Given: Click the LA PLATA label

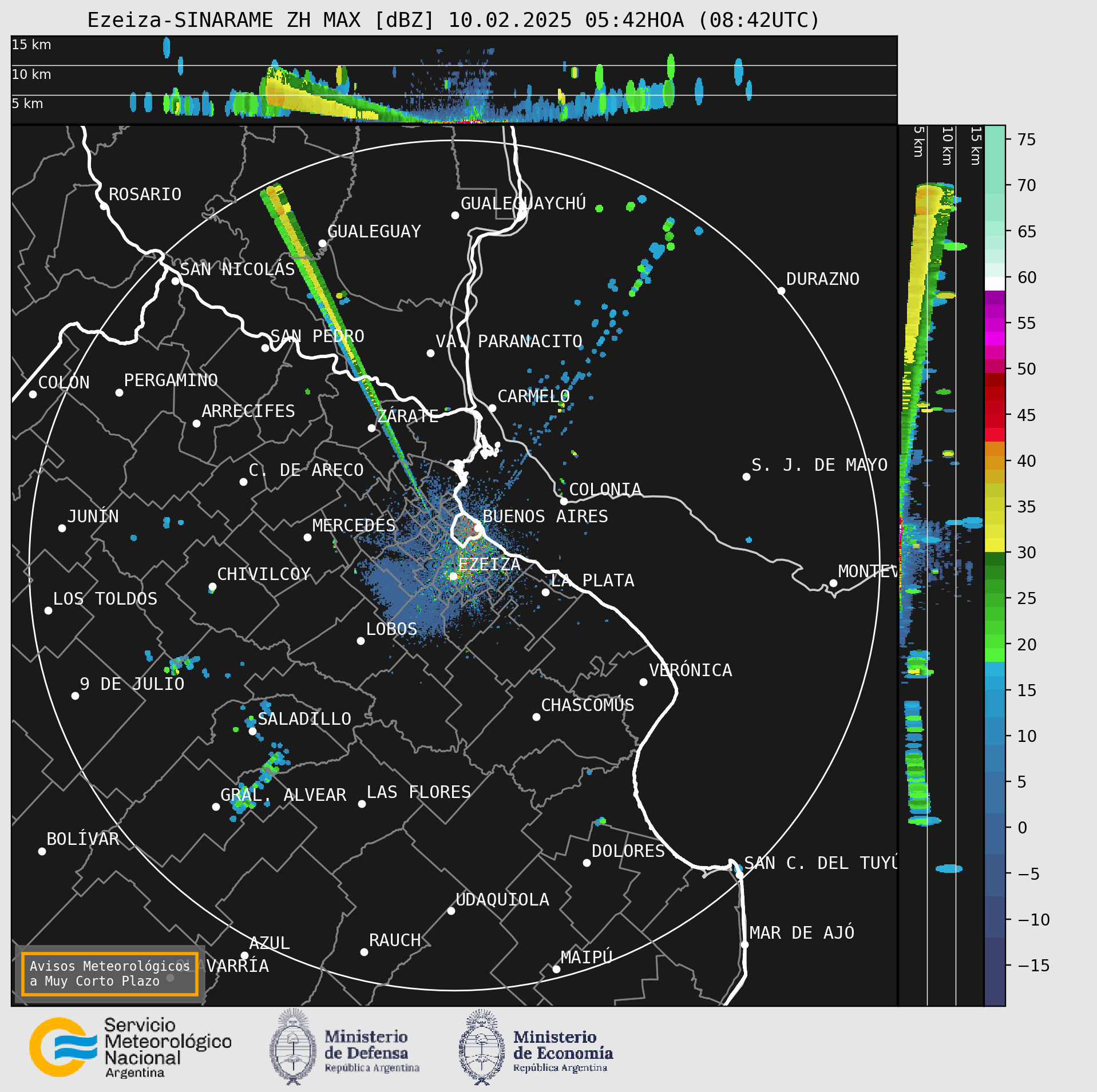Looking at the screenshot, I should click(x=592, y=581).
